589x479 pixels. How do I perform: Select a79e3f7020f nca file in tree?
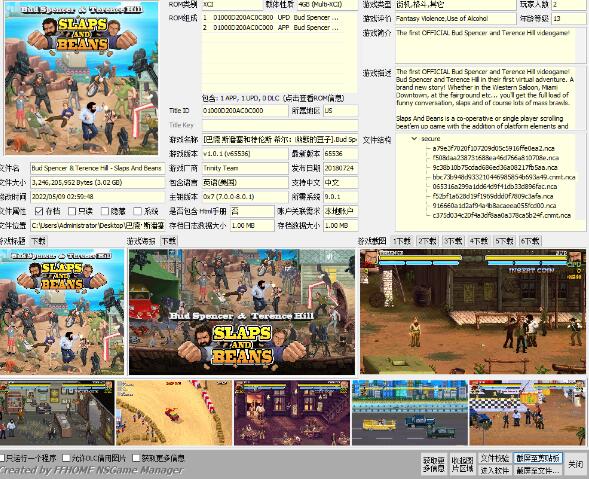[x=493, y=148]
